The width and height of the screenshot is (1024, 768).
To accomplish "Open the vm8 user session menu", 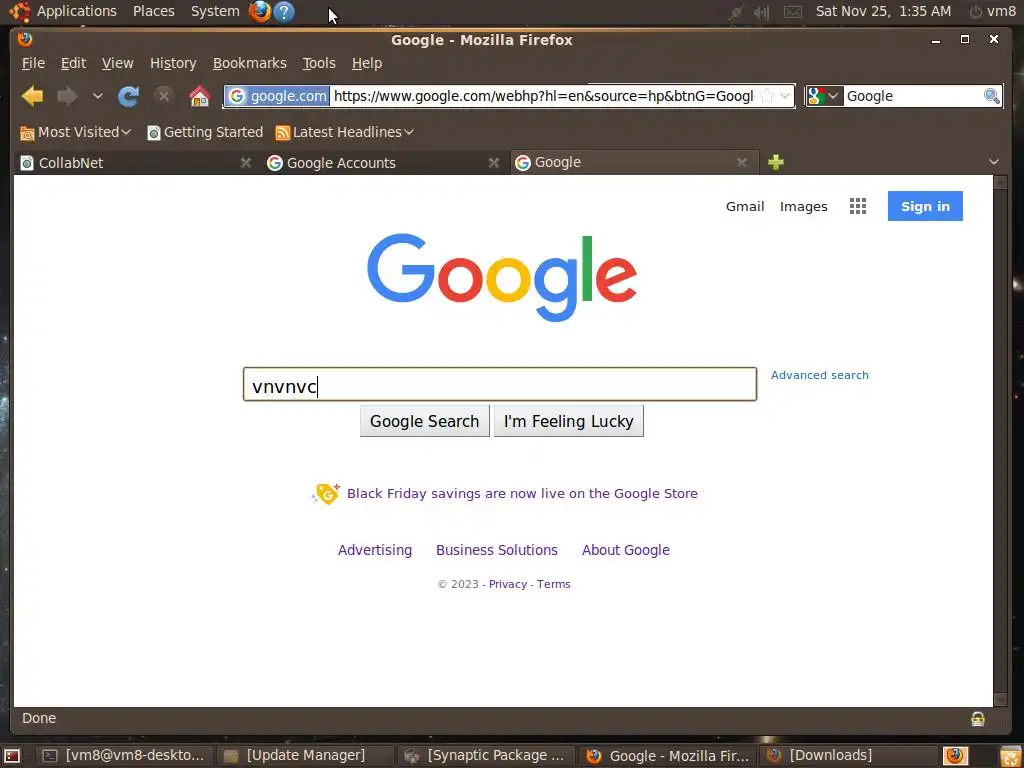I will coord(993,11).
